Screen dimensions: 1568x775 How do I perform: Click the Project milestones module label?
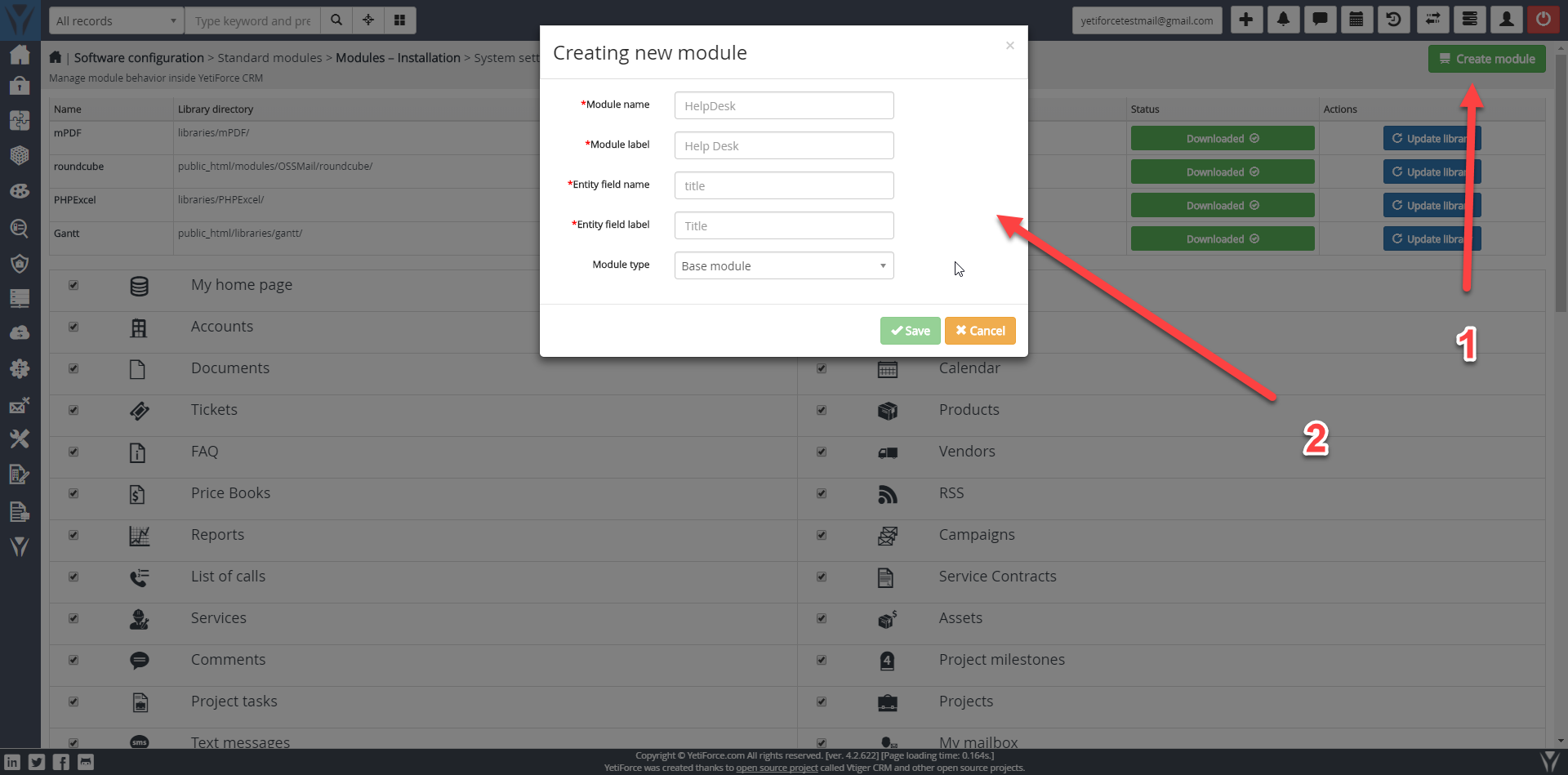click(x=1001, y=660)
